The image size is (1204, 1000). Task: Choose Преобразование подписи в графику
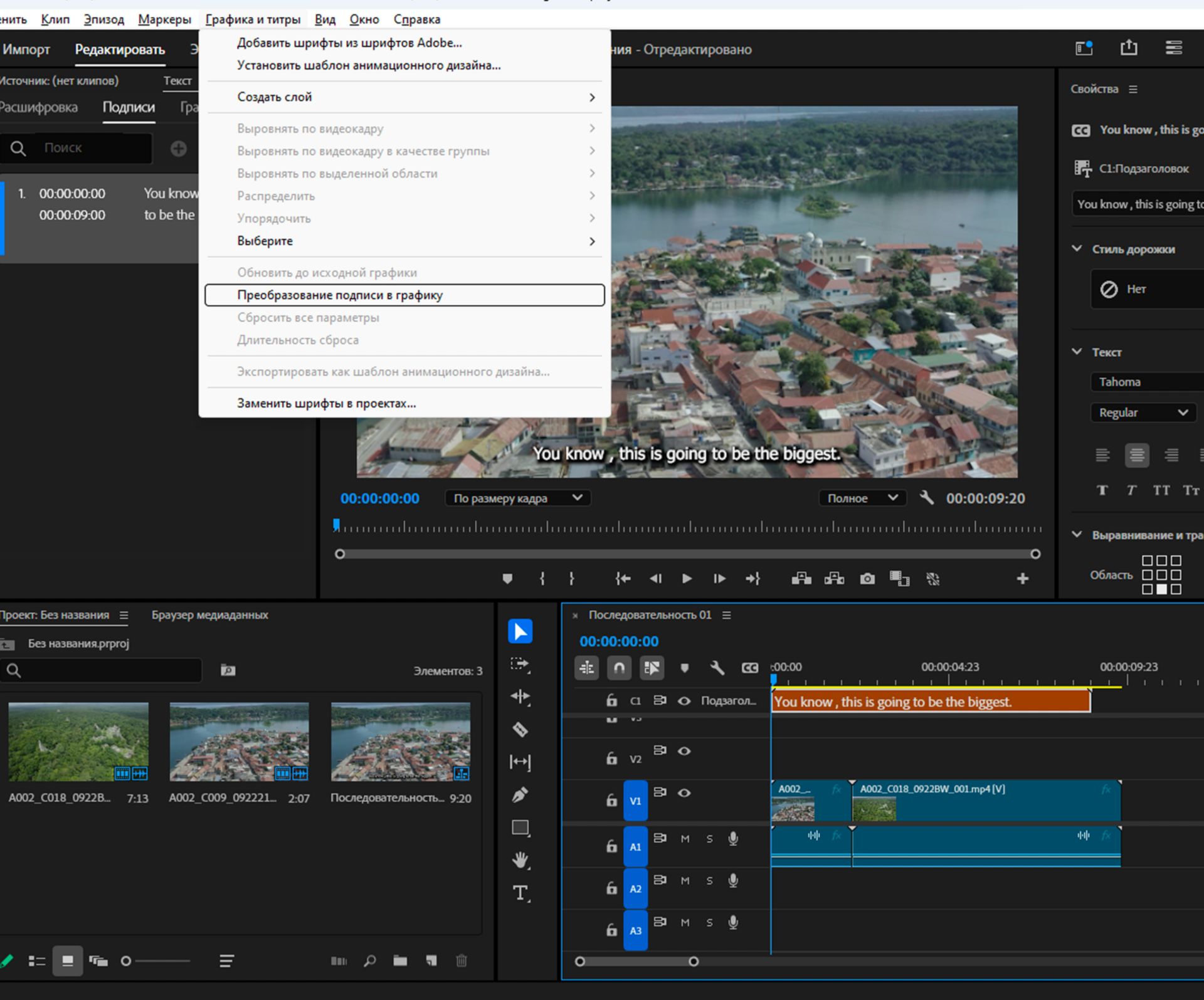point(404,295)
